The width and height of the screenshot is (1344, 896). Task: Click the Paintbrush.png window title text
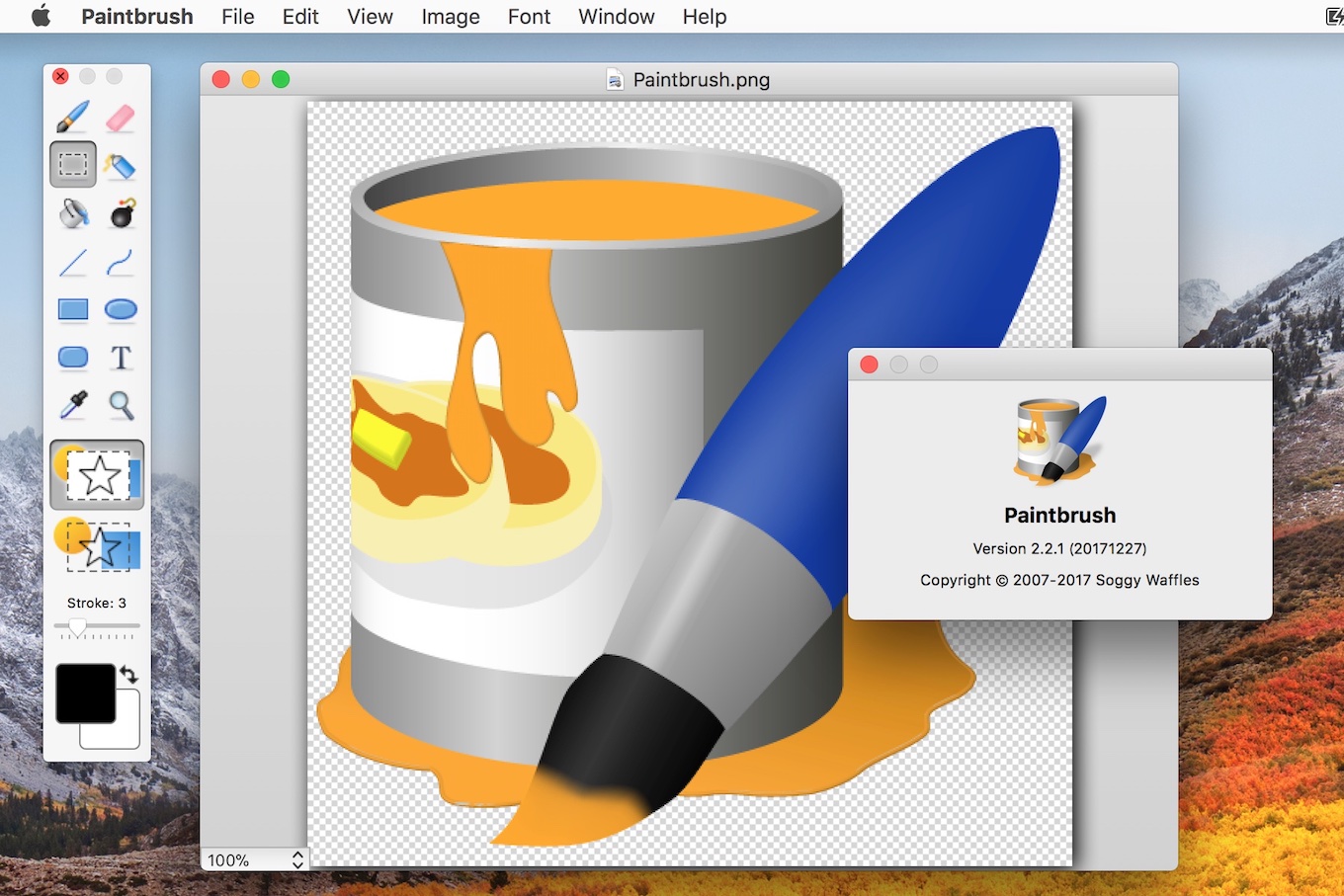(702, 80)
